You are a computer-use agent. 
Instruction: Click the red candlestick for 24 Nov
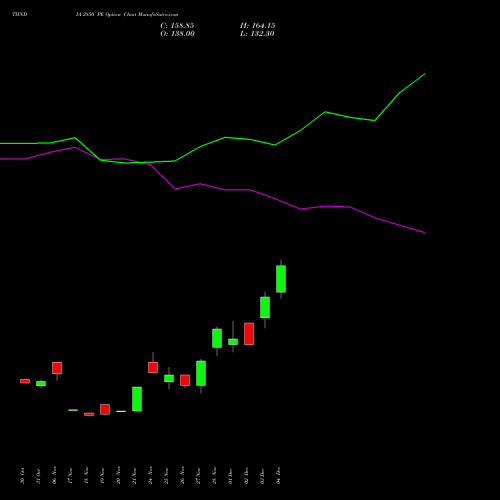point(153,367)
